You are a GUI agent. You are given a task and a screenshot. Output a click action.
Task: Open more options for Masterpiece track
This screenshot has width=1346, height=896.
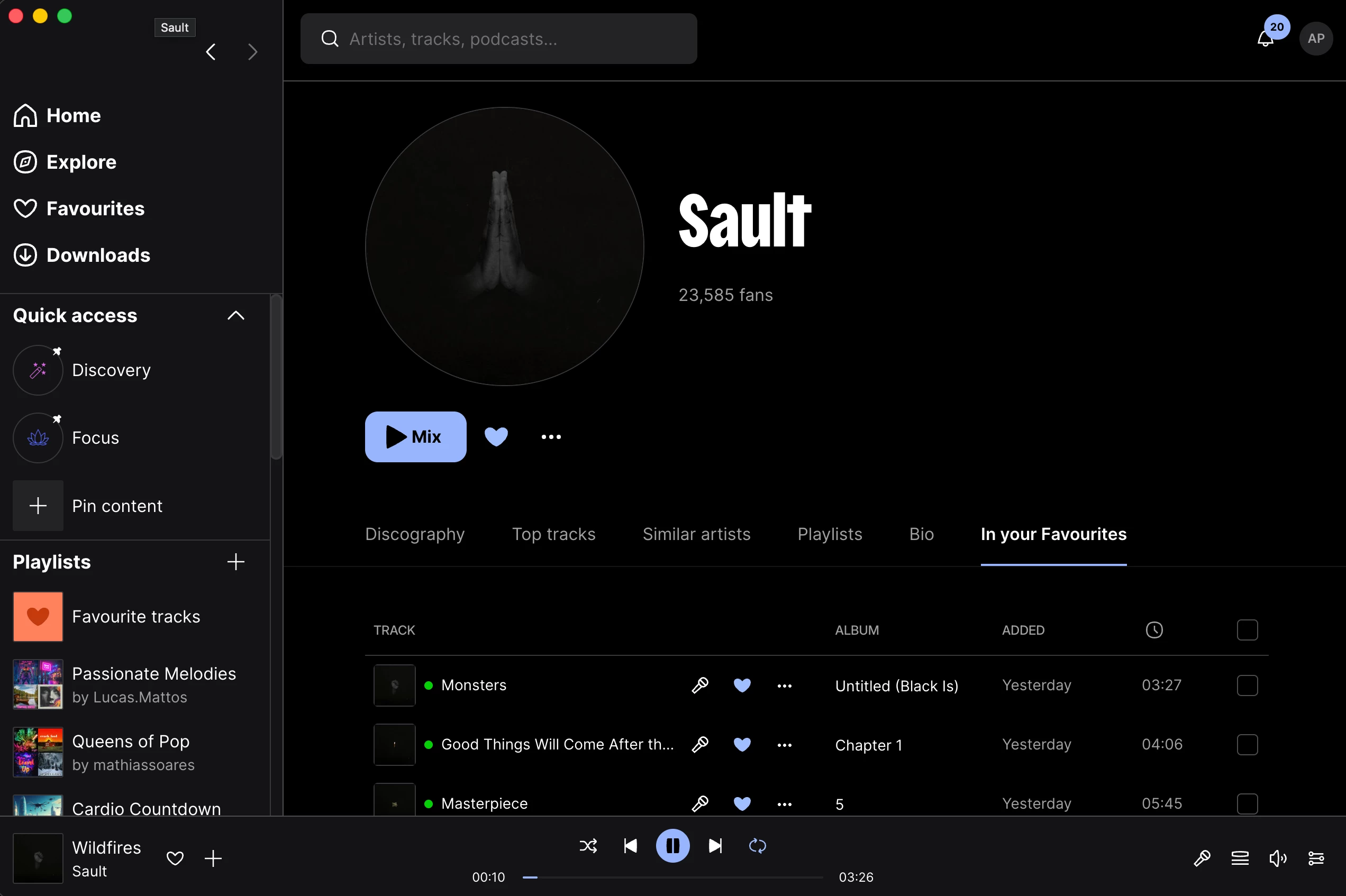(x=784, y=804)
